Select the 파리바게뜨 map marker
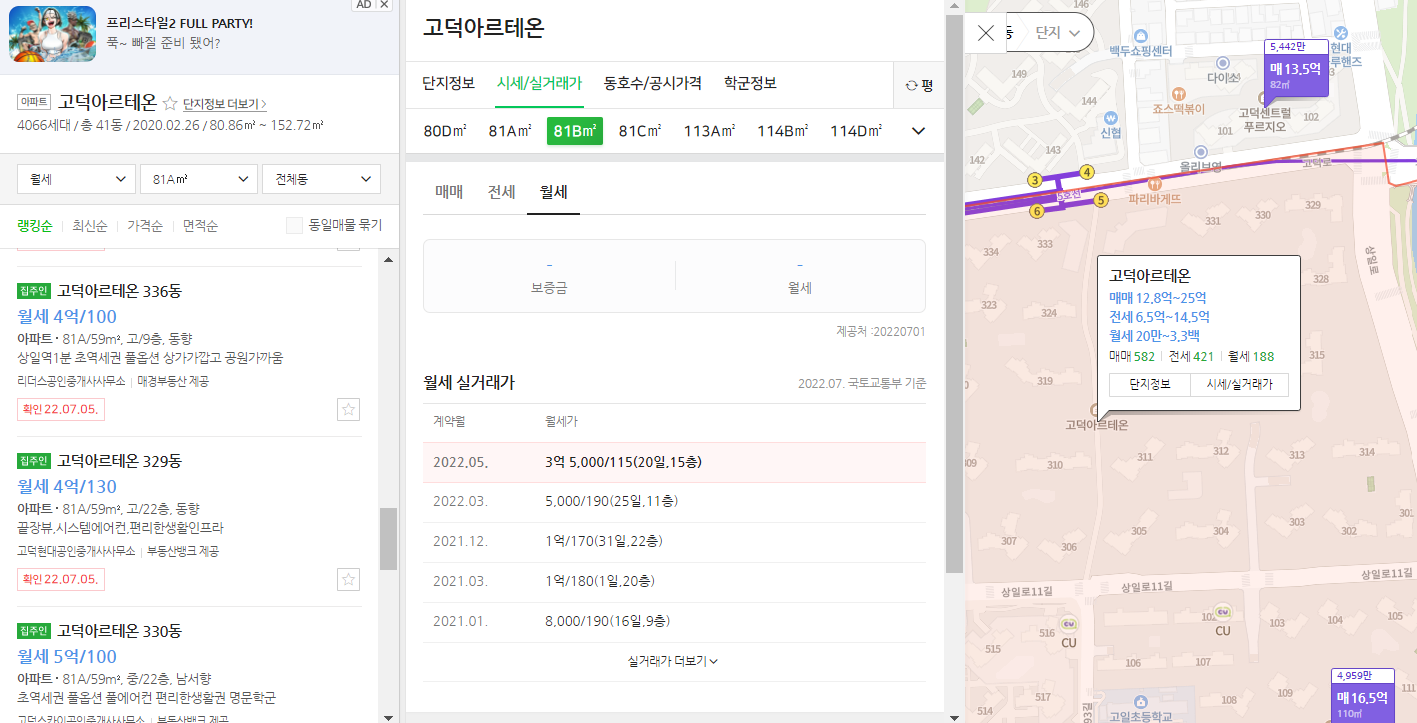Image resolution: width=1417 pixels, height=723 pixels. pyautogui.click(x=1155, y=184)
